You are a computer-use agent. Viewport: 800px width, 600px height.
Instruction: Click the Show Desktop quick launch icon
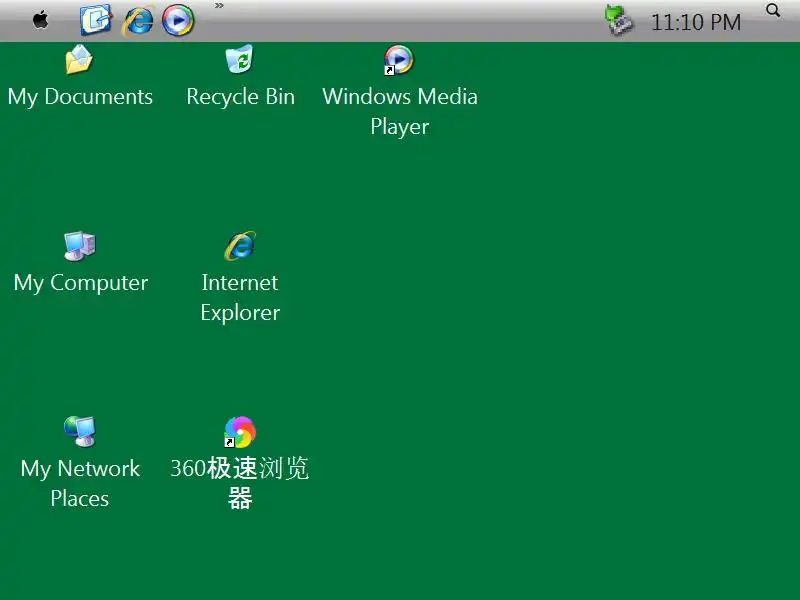click(96, 20)
